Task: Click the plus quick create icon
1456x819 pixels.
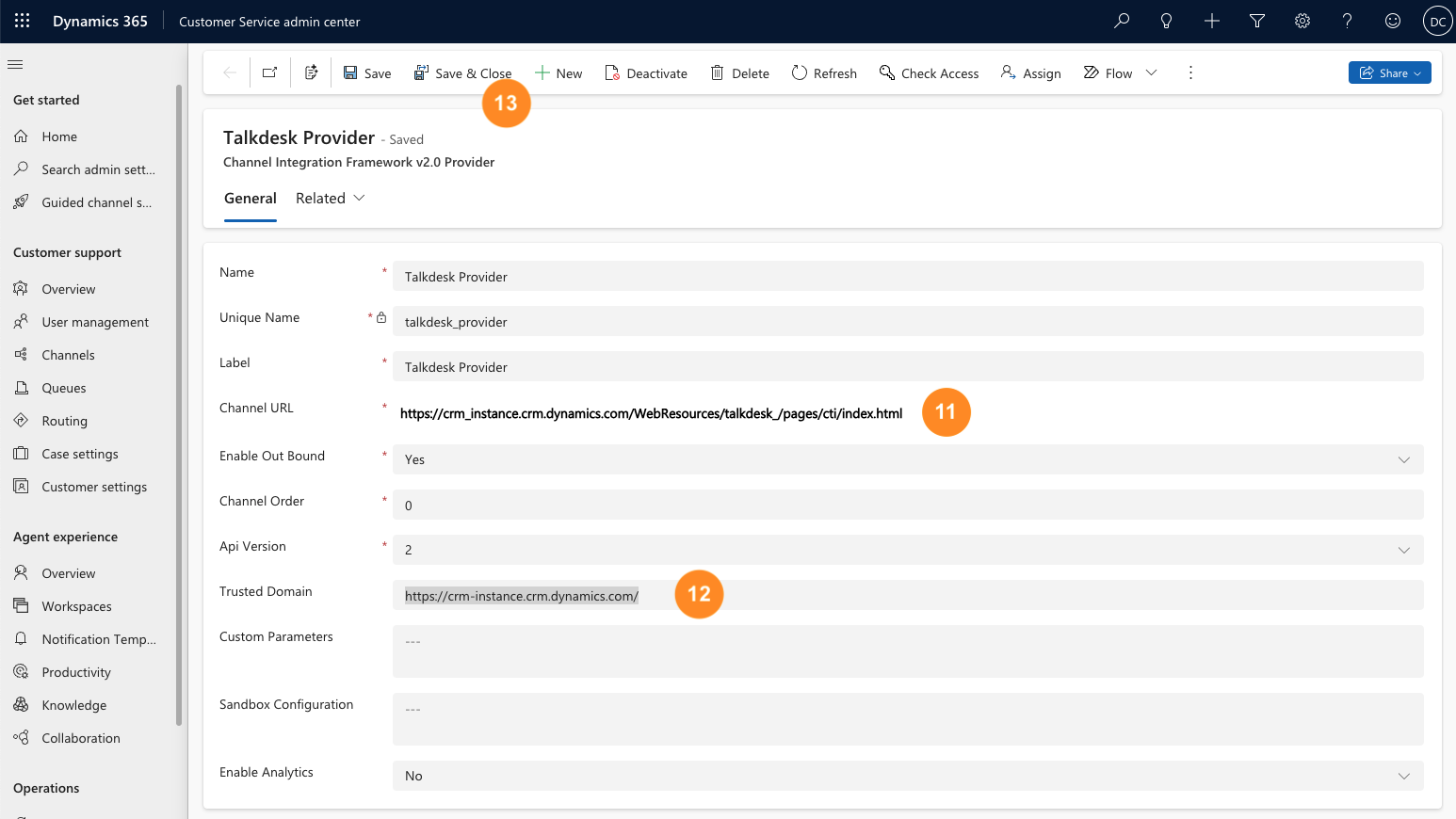Action: pos(1212,21)
